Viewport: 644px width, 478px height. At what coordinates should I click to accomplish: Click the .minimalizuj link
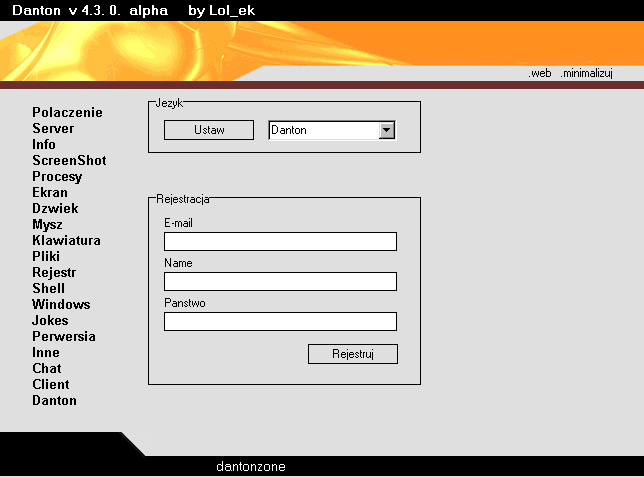click(x=586, y=74)
